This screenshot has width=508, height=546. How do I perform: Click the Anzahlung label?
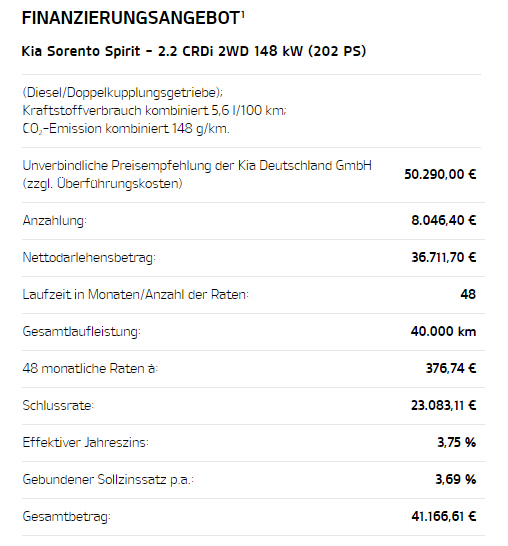tap(55, 221)
